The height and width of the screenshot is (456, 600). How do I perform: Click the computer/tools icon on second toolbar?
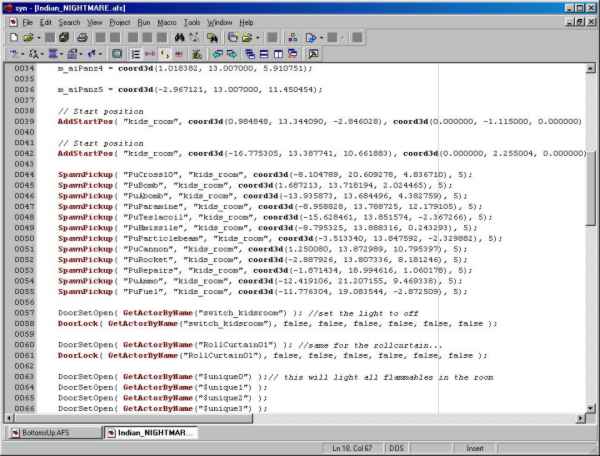pyautogui.click(x=72, y=54)
